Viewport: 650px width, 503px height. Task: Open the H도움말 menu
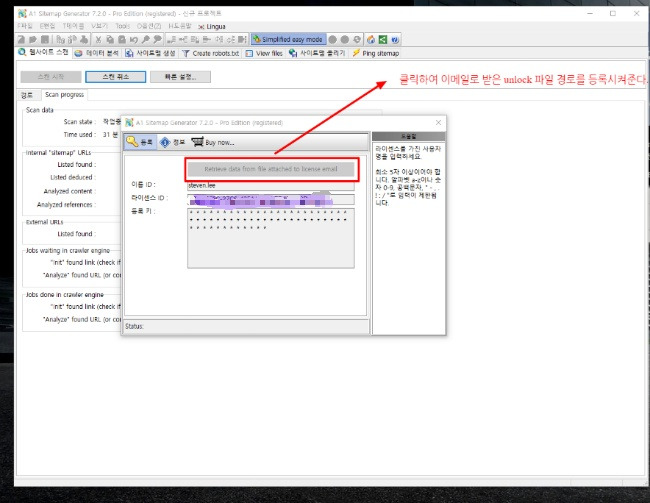pyautogui.click(x=179, y=26)
